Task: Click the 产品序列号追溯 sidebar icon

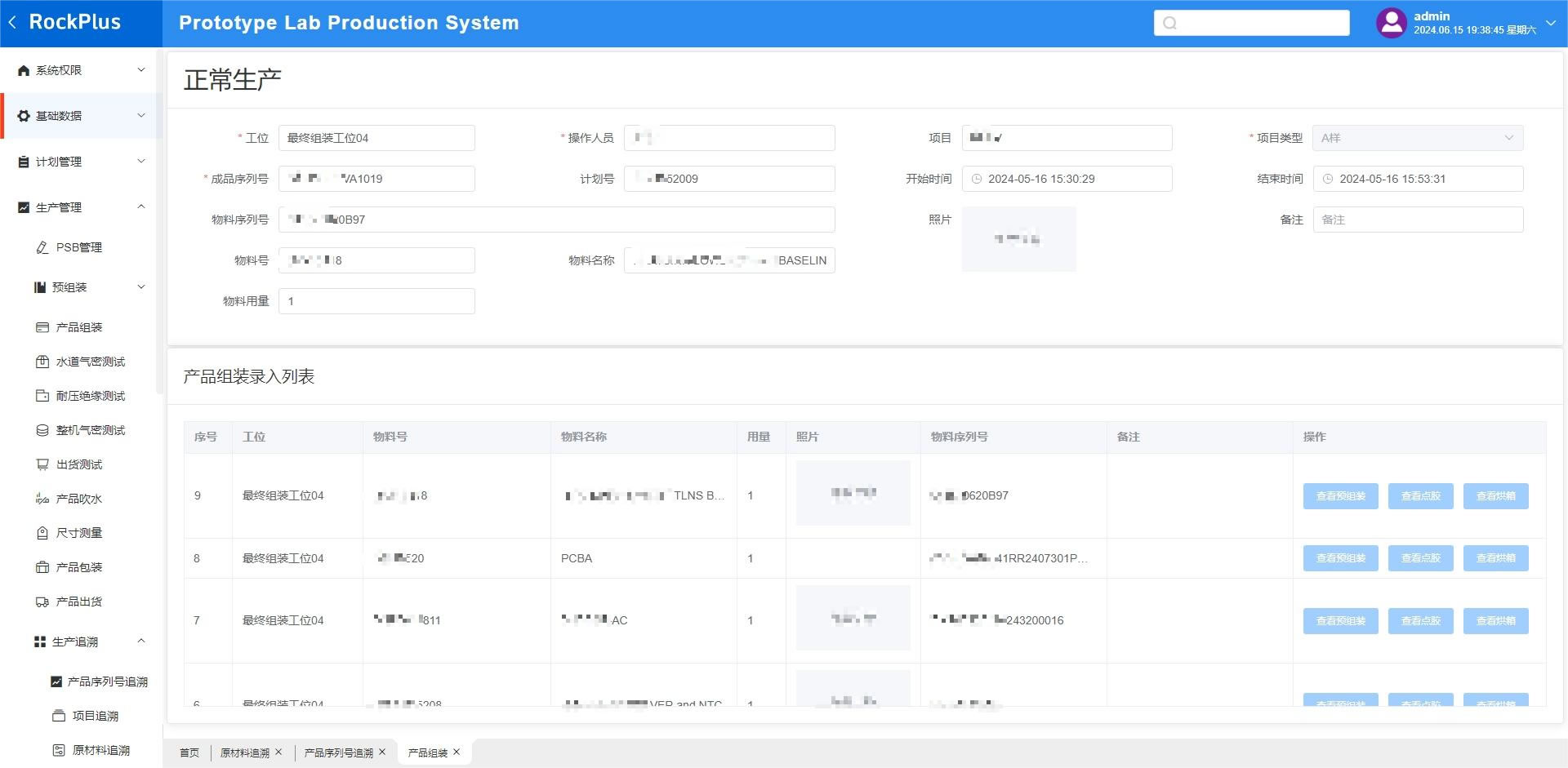Action: [x=56, y=681]
